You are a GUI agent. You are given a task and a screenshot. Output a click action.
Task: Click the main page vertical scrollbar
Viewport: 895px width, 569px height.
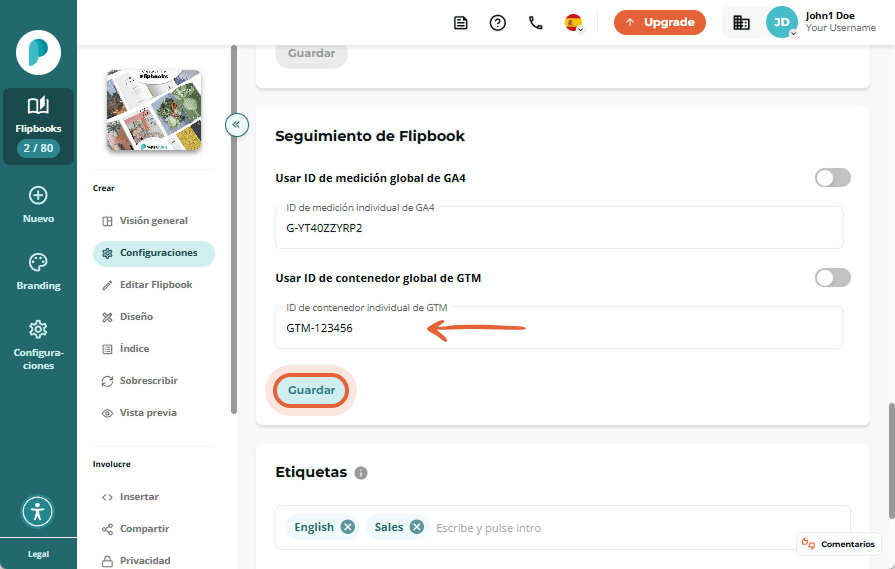[891, 461]
